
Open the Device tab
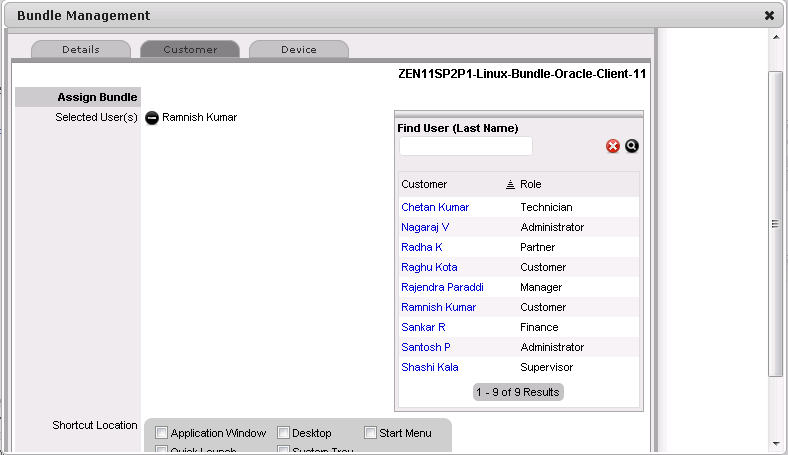[x=298, y=49]
